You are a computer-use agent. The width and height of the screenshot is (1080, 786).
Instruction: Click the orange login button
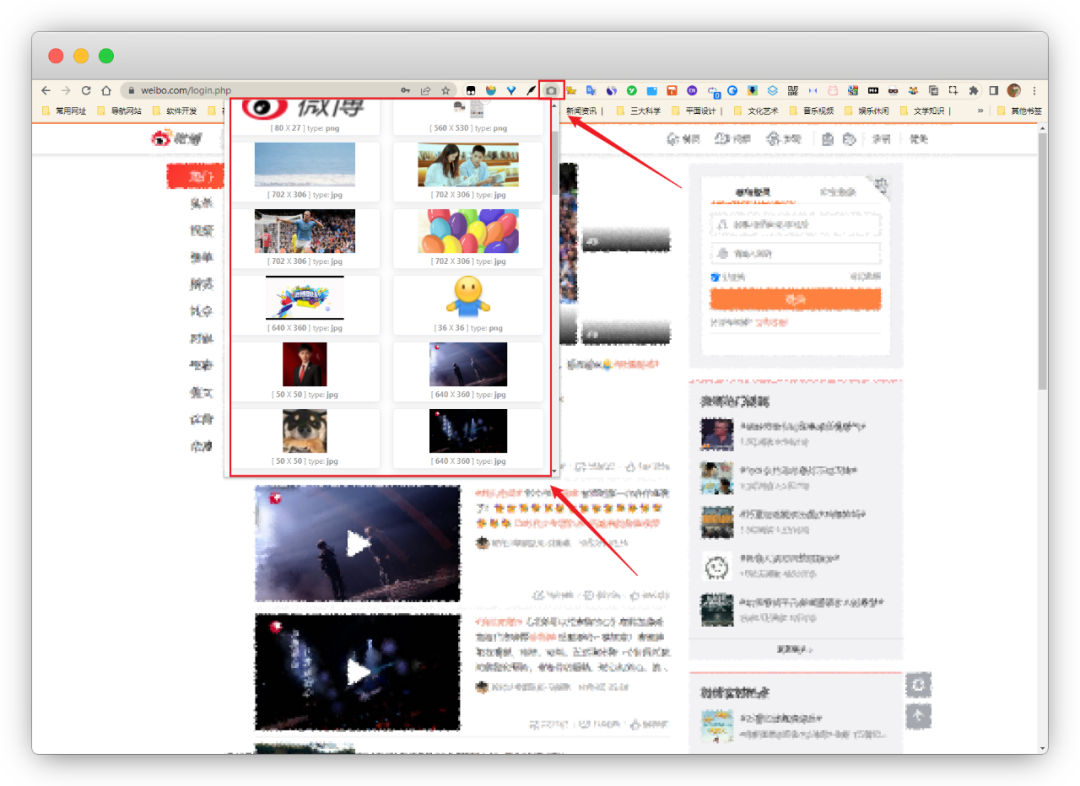click(x=796, y=300)
